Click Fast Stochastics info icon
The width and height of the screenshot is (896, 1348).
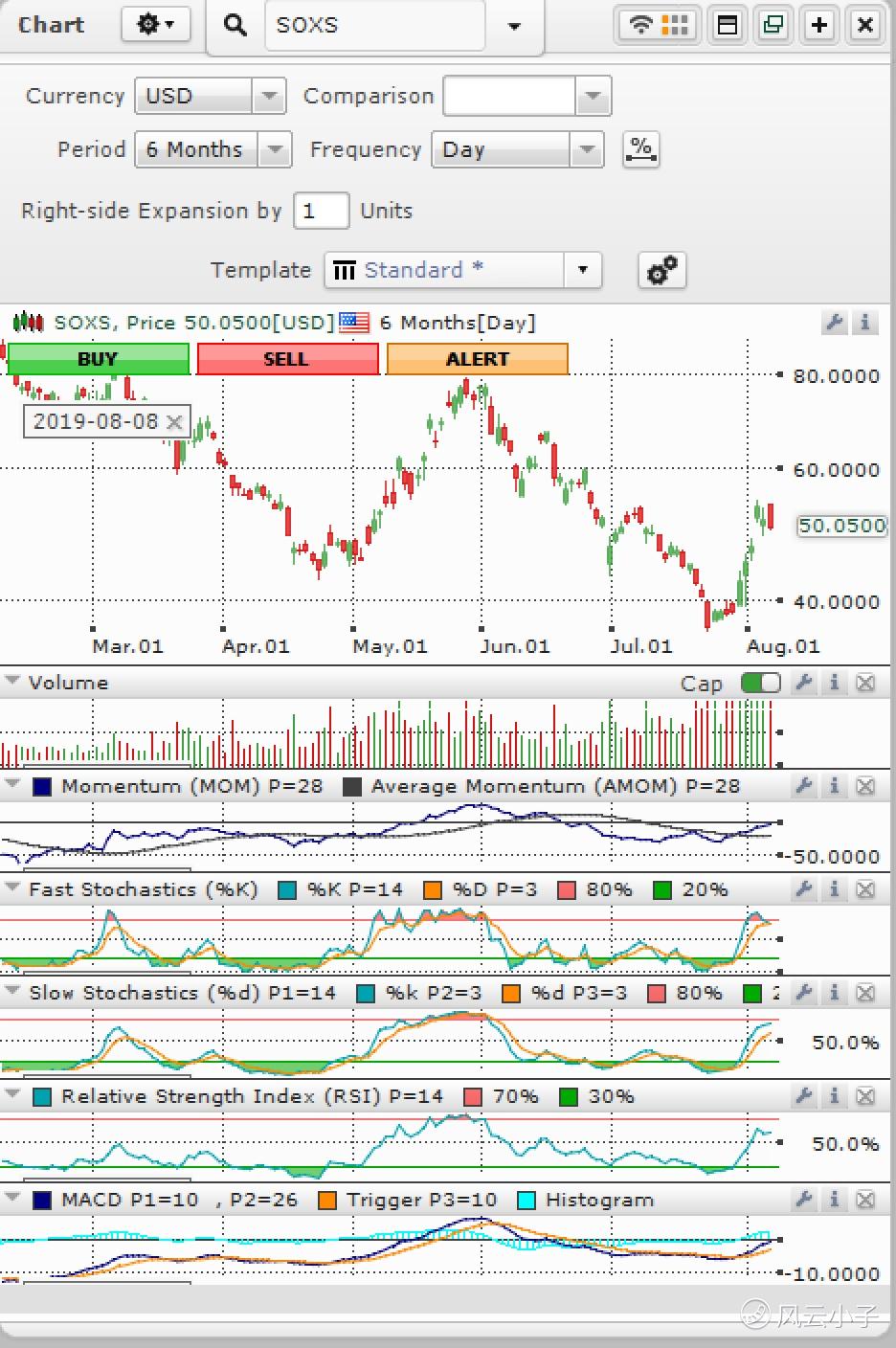click(835, 889)
